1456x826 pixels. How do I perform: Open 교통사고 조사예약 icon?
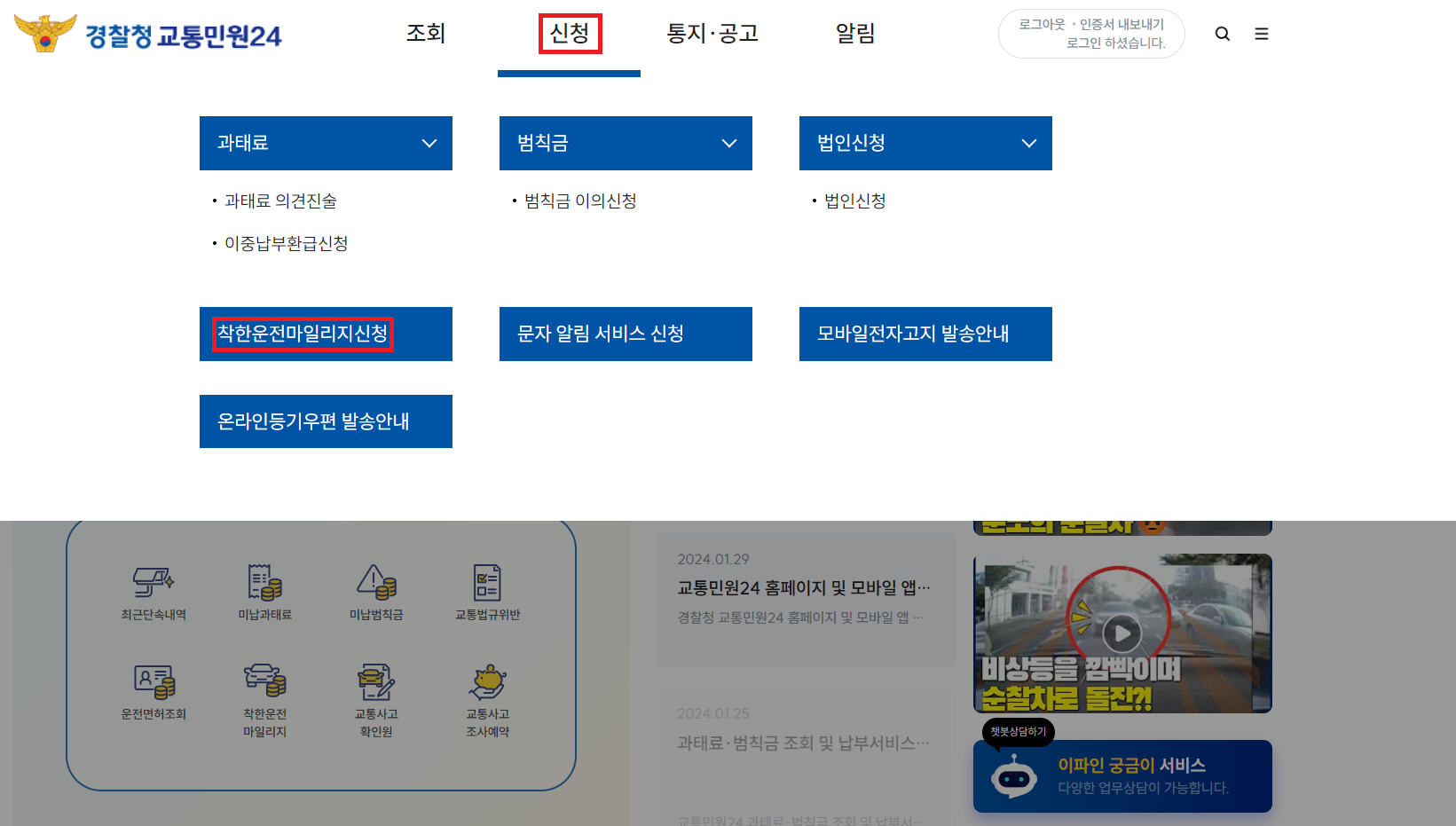tap(487, 682)
